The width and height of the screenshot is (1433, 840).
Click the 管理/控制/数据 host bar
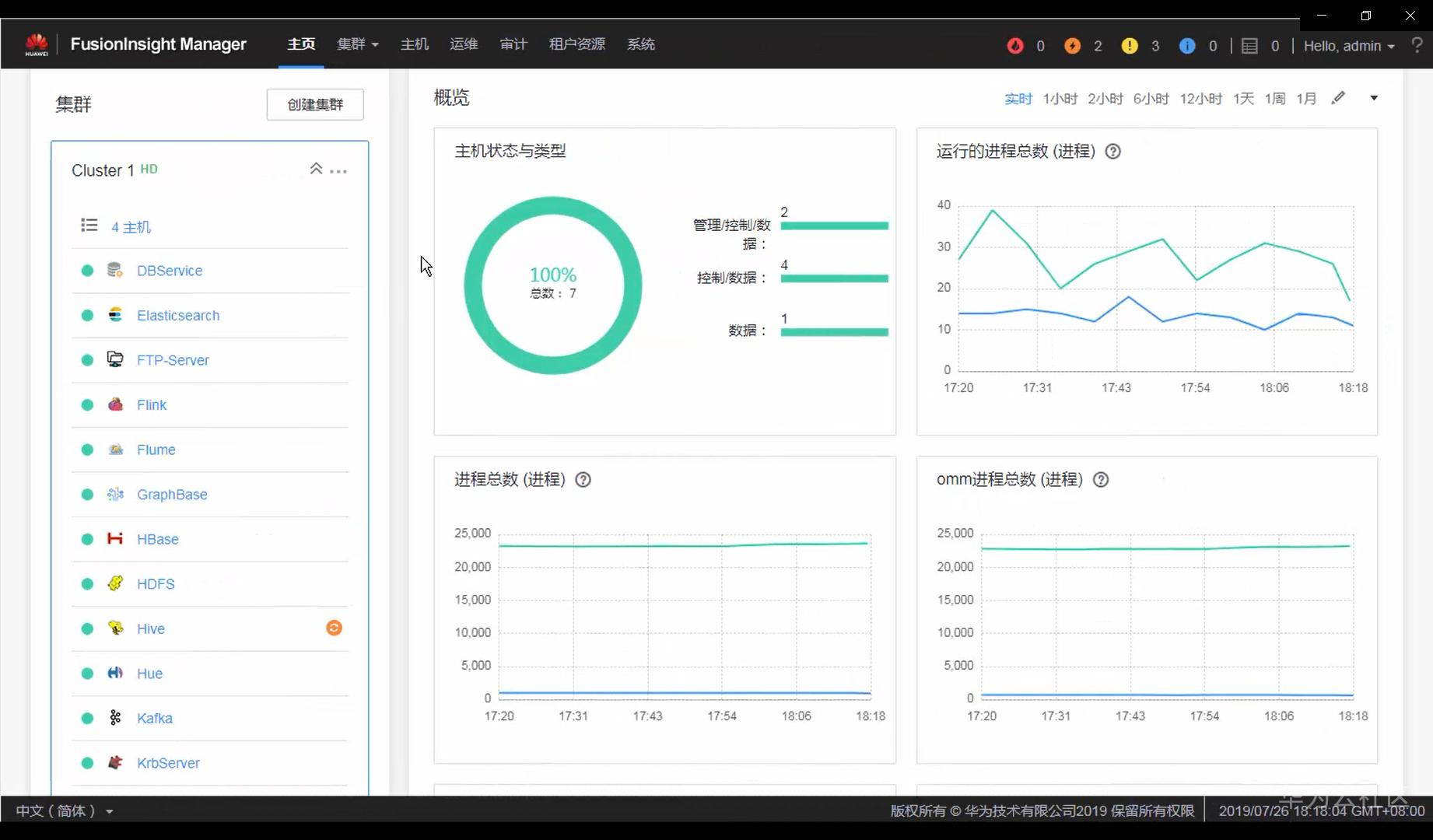click(x=834, y=226)
